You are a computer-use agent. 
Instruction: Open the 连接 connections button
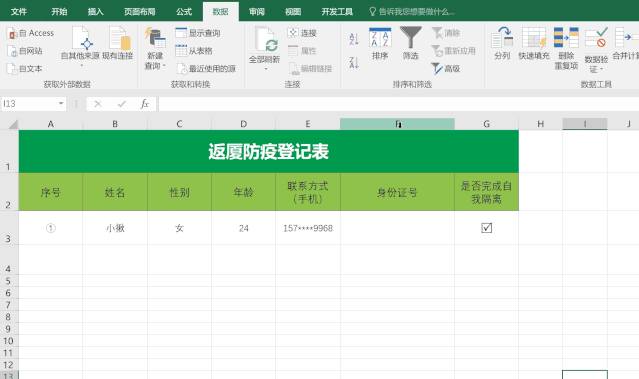pos(302,33)
